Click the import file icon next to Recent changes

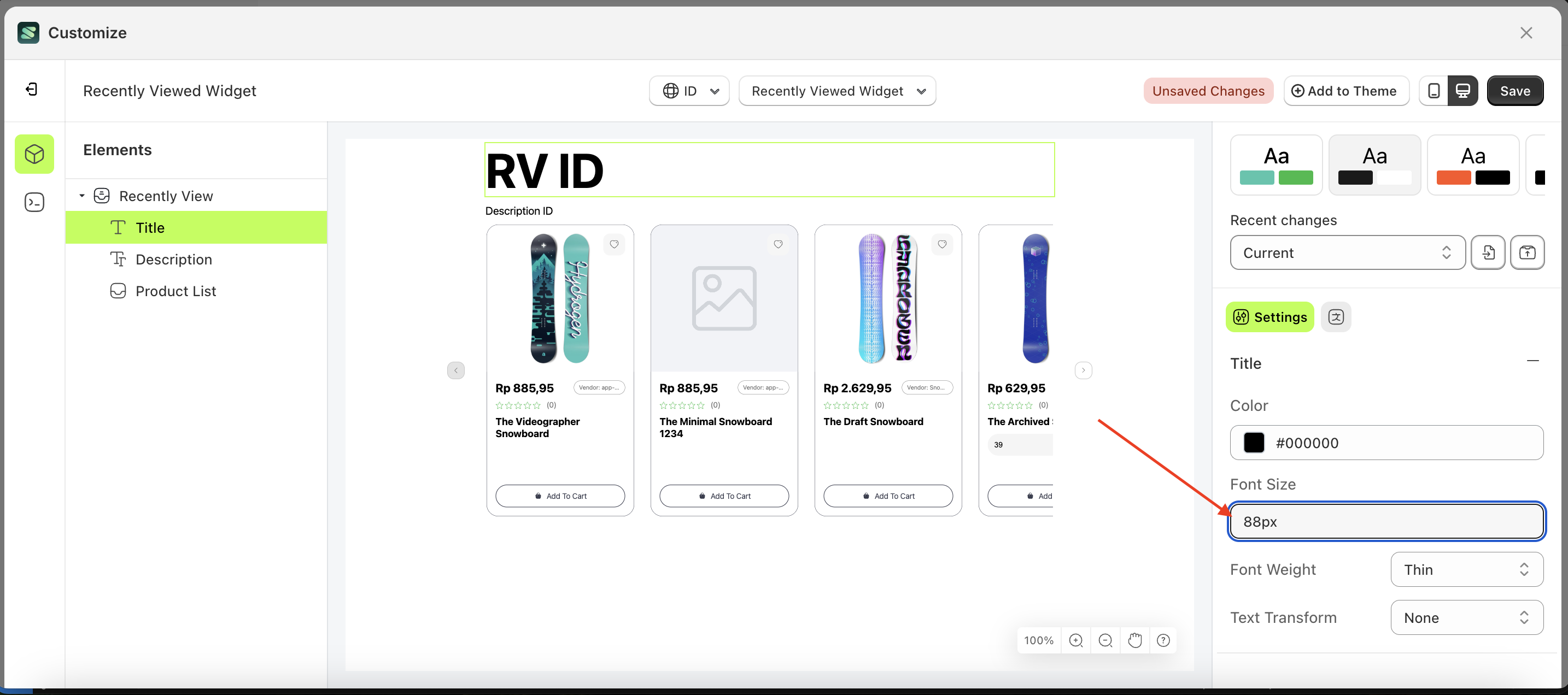coord(1488,252)
